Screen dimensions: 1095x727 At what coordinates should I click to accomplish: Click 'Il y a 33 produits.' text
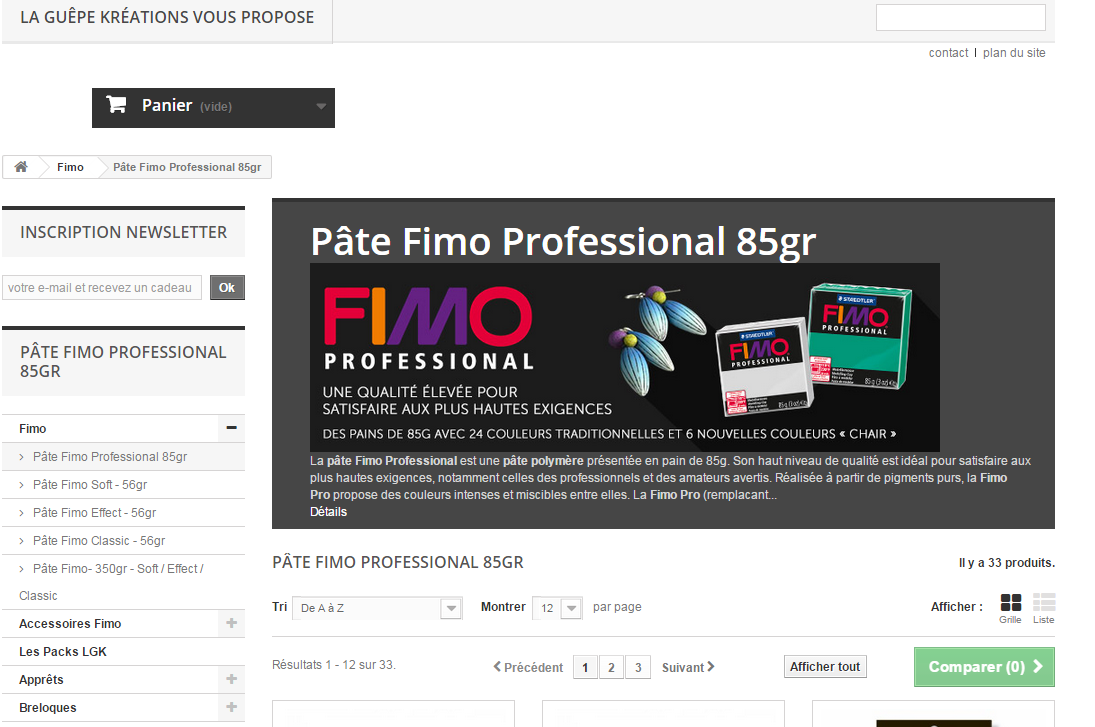[1006, 563]
